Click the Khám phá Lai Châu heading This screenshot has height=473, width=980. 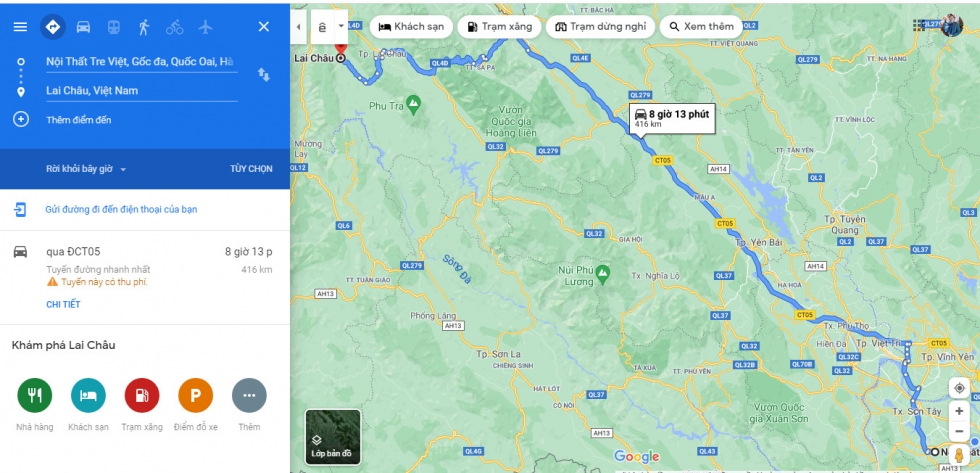63,345
